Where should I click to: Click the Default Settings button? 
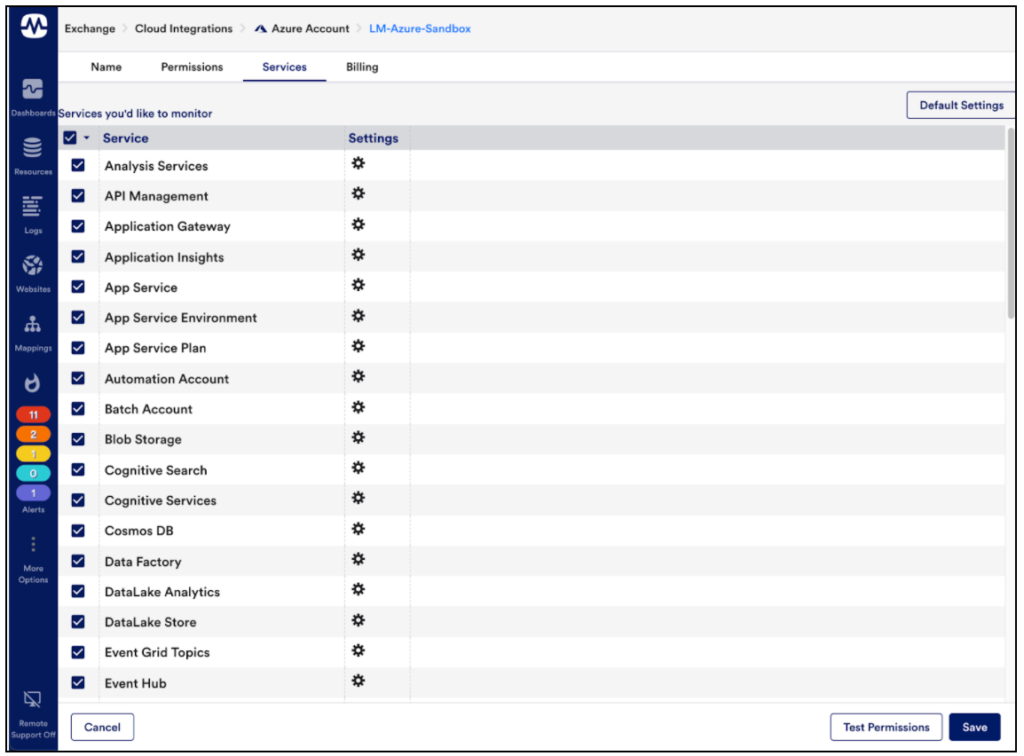pos(961,105)
